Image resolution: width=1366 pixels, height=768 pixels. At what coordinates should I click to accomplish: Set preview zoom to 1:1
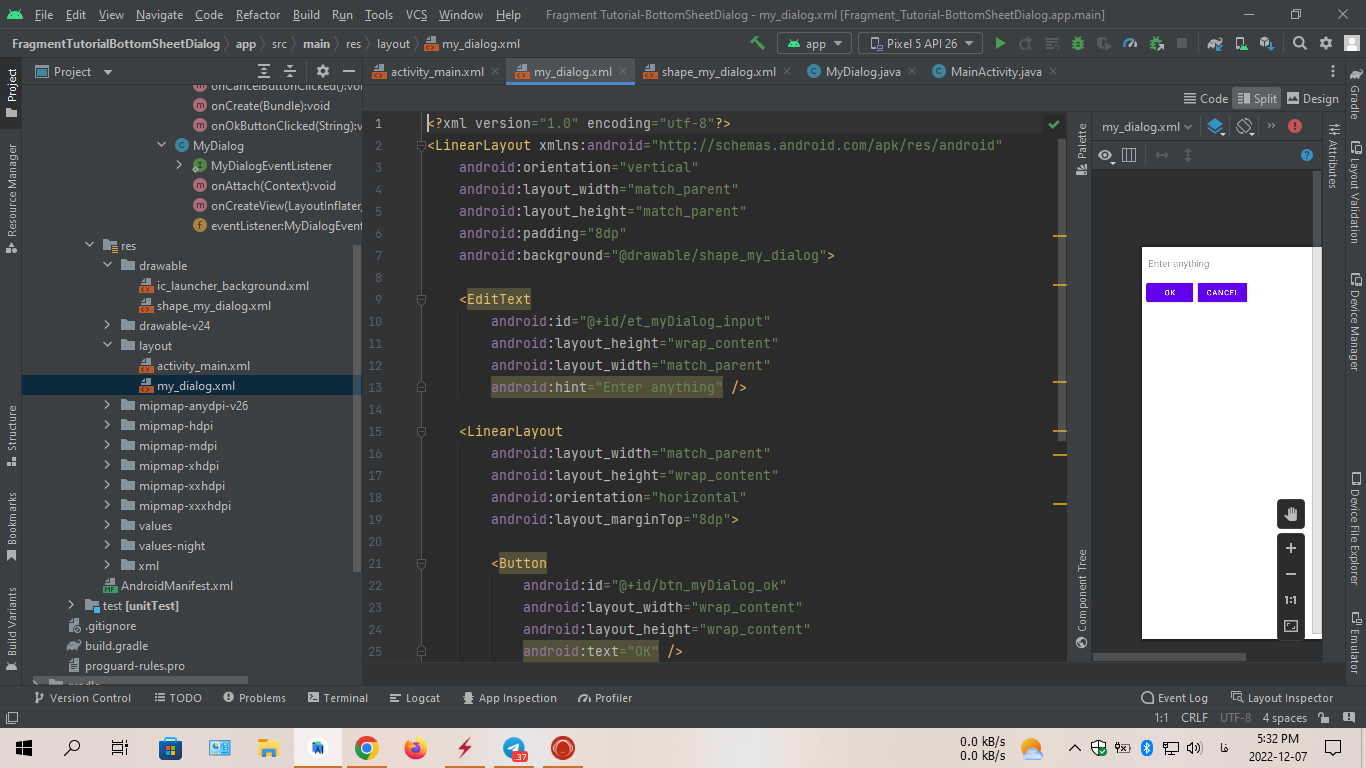point(1291,600)
